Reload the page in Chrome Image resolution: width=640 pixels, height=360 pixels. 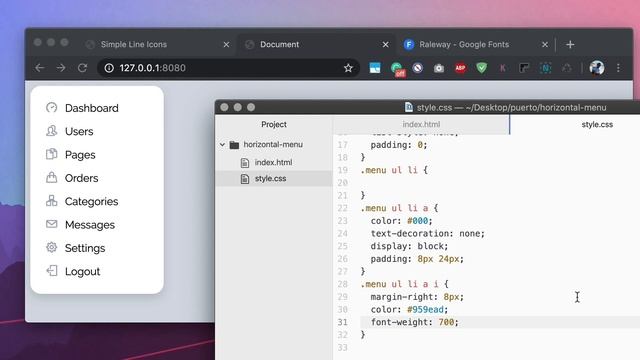pos(82,68)
